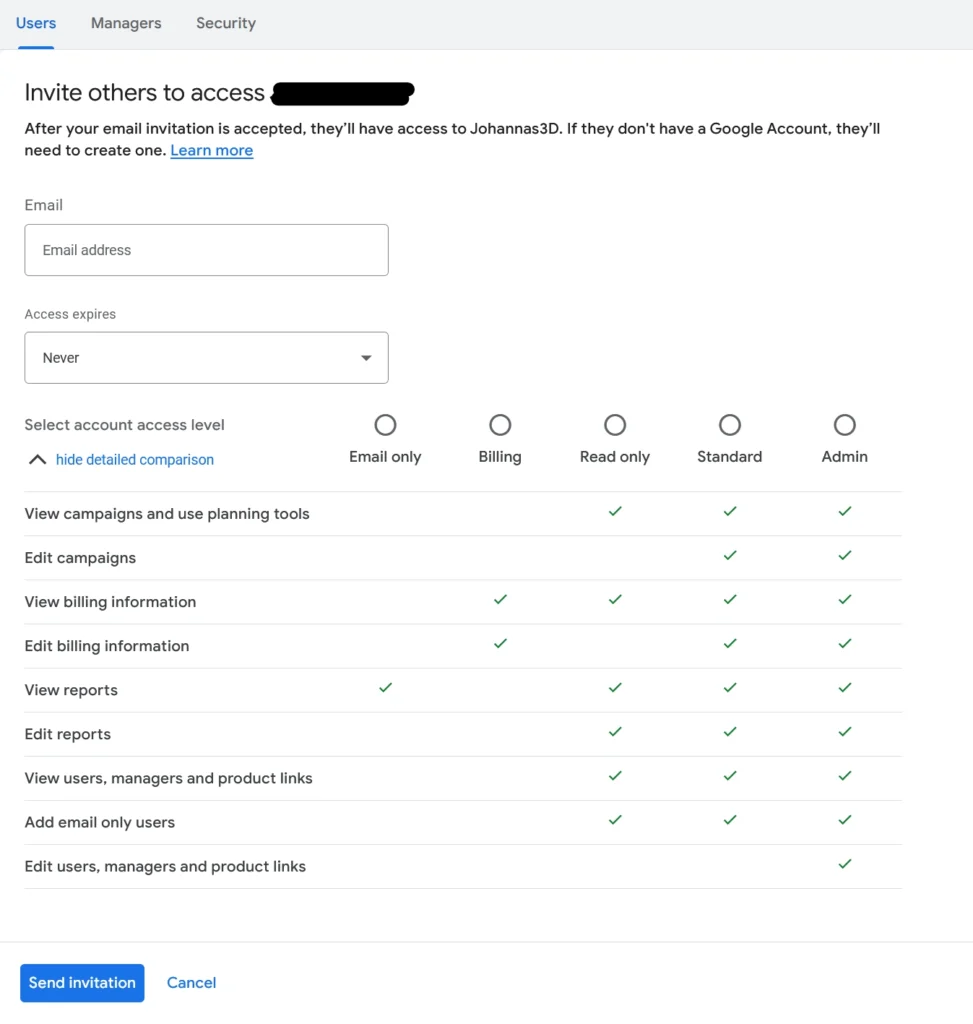This screenshot has height=1024, width=973.
Task: Focus the Email address field
Action: (x=206, y=250)
